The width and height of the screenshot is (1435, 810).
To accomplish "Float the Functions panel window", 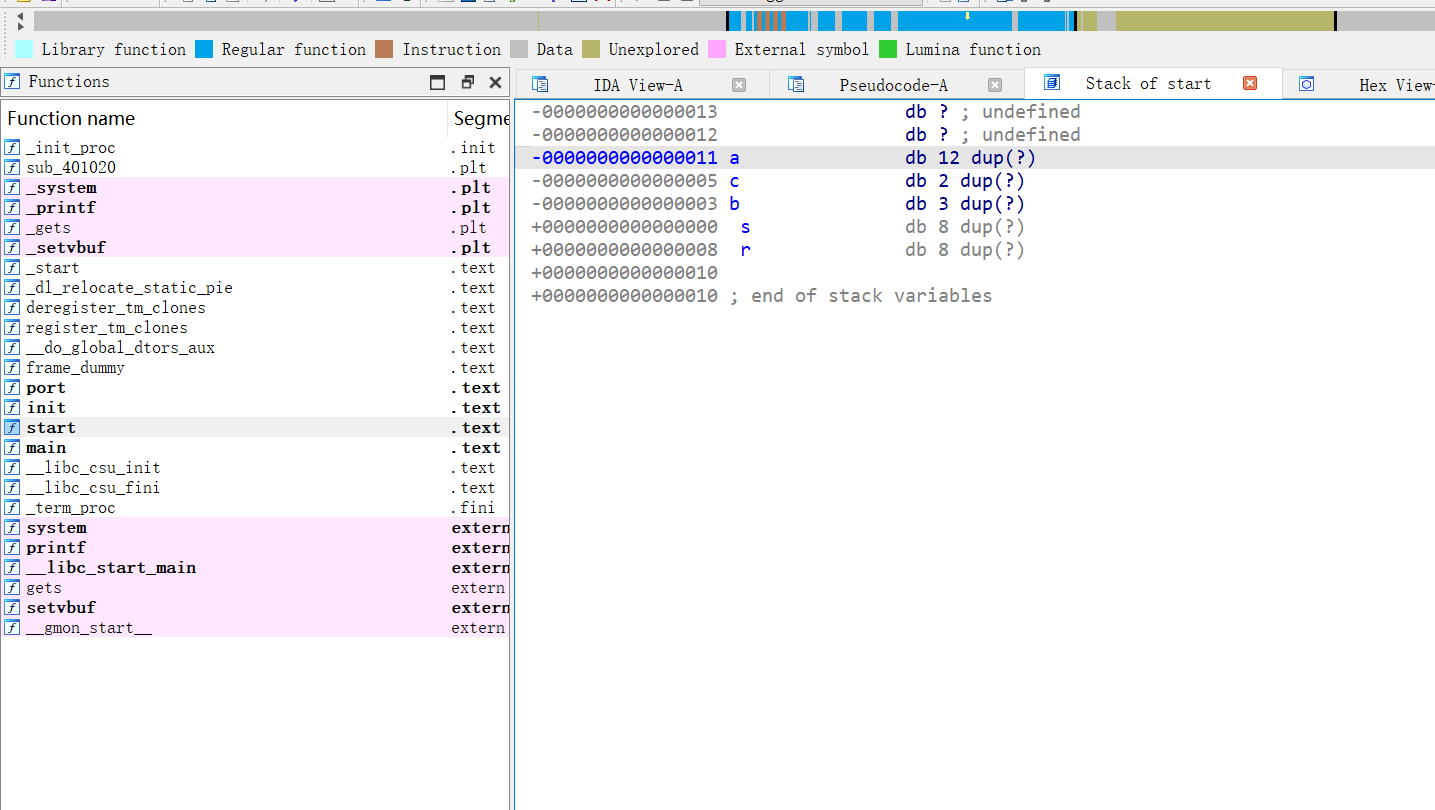I will [467, 83].
